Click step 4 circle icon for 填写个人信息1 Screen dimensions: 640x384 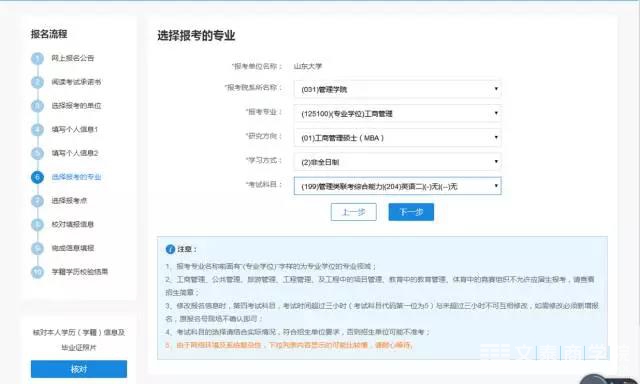(x=37, y=130)
